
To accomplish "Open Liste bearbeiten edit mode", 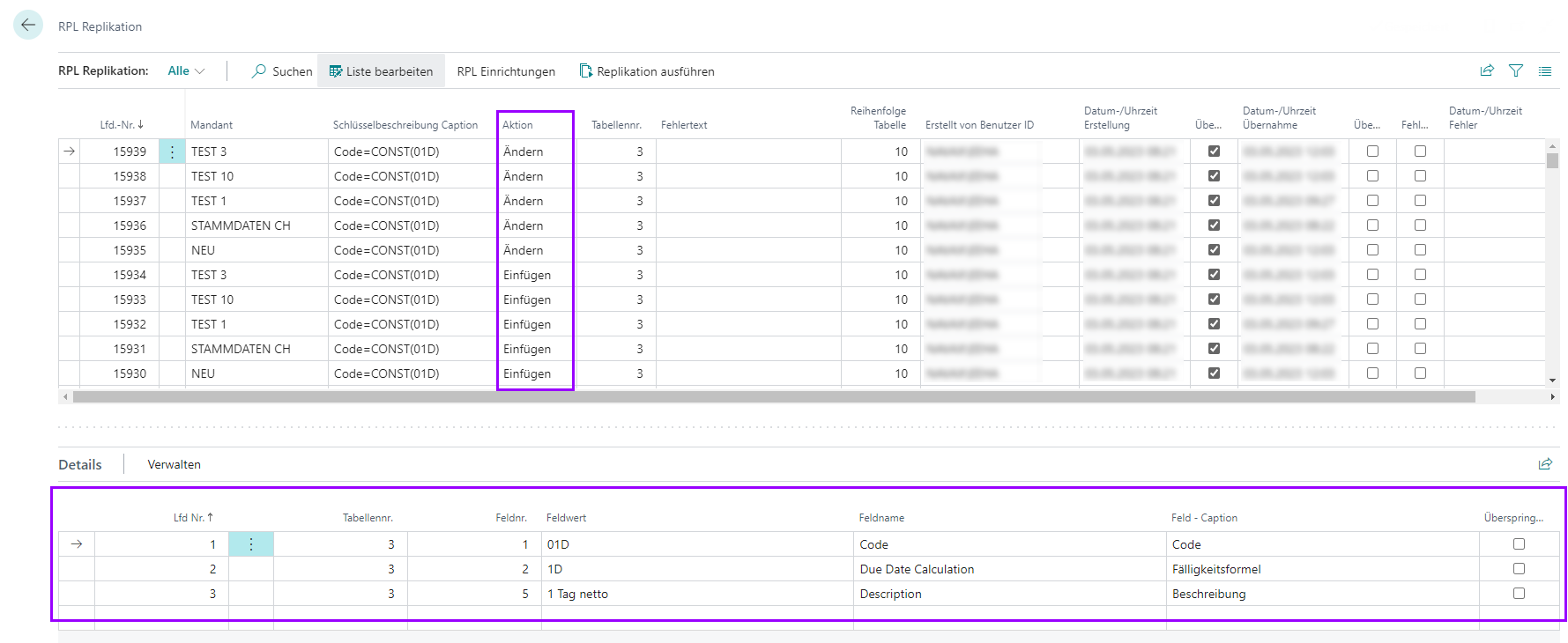I will point(381,71).
